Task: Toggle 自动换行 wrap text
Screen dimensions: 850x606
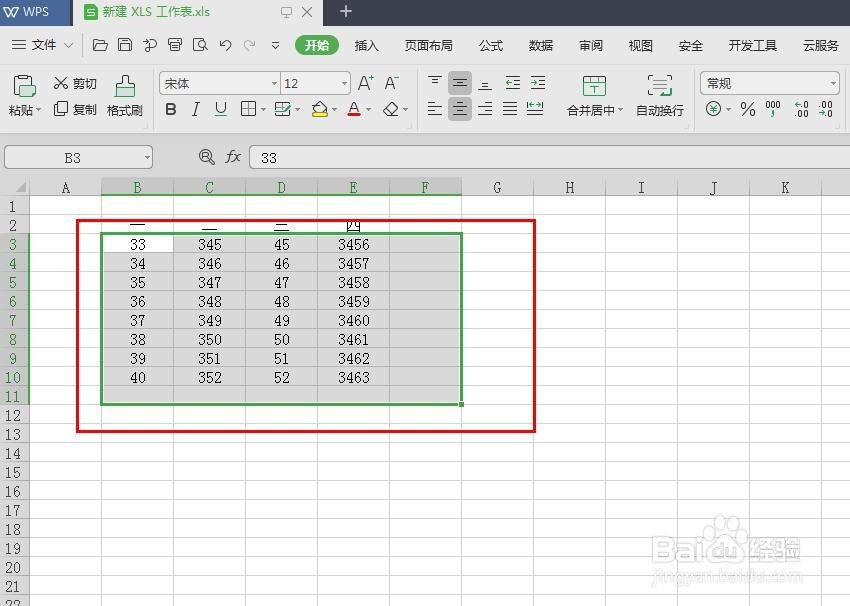Action: [660, 96]
